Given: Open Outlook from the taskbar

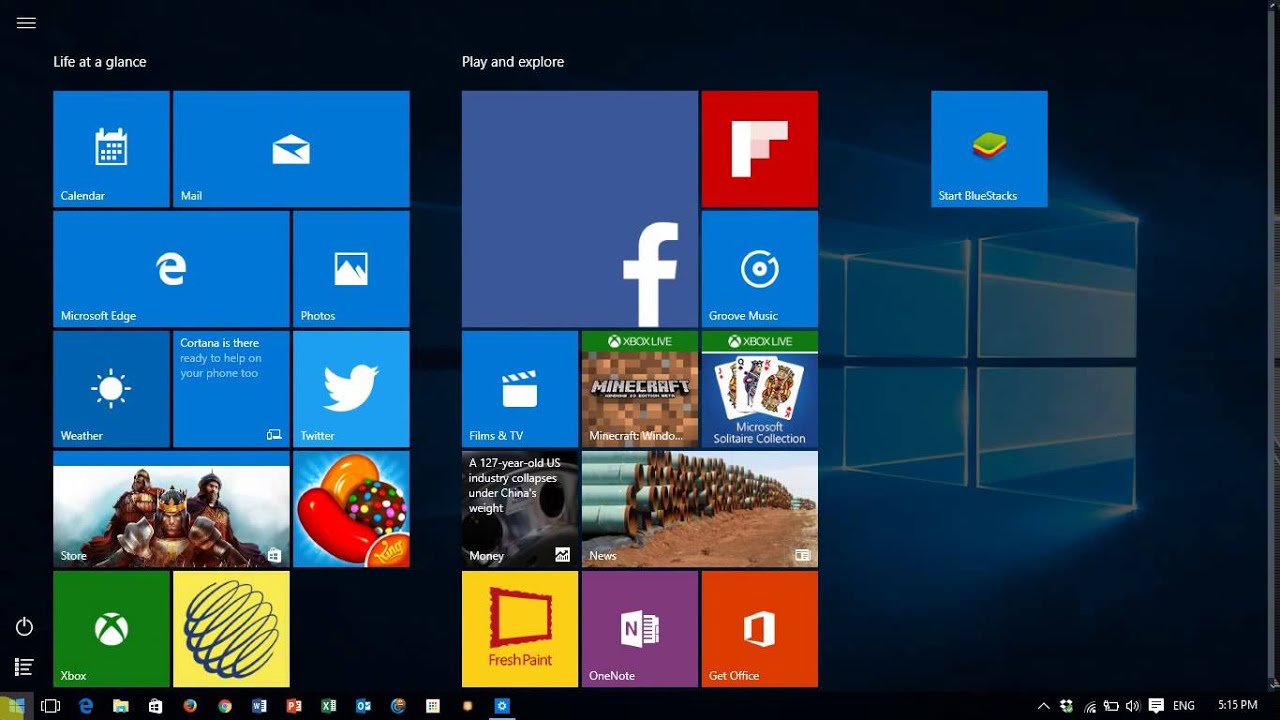Looking at the screenshot, I should (x=364, y=706).
